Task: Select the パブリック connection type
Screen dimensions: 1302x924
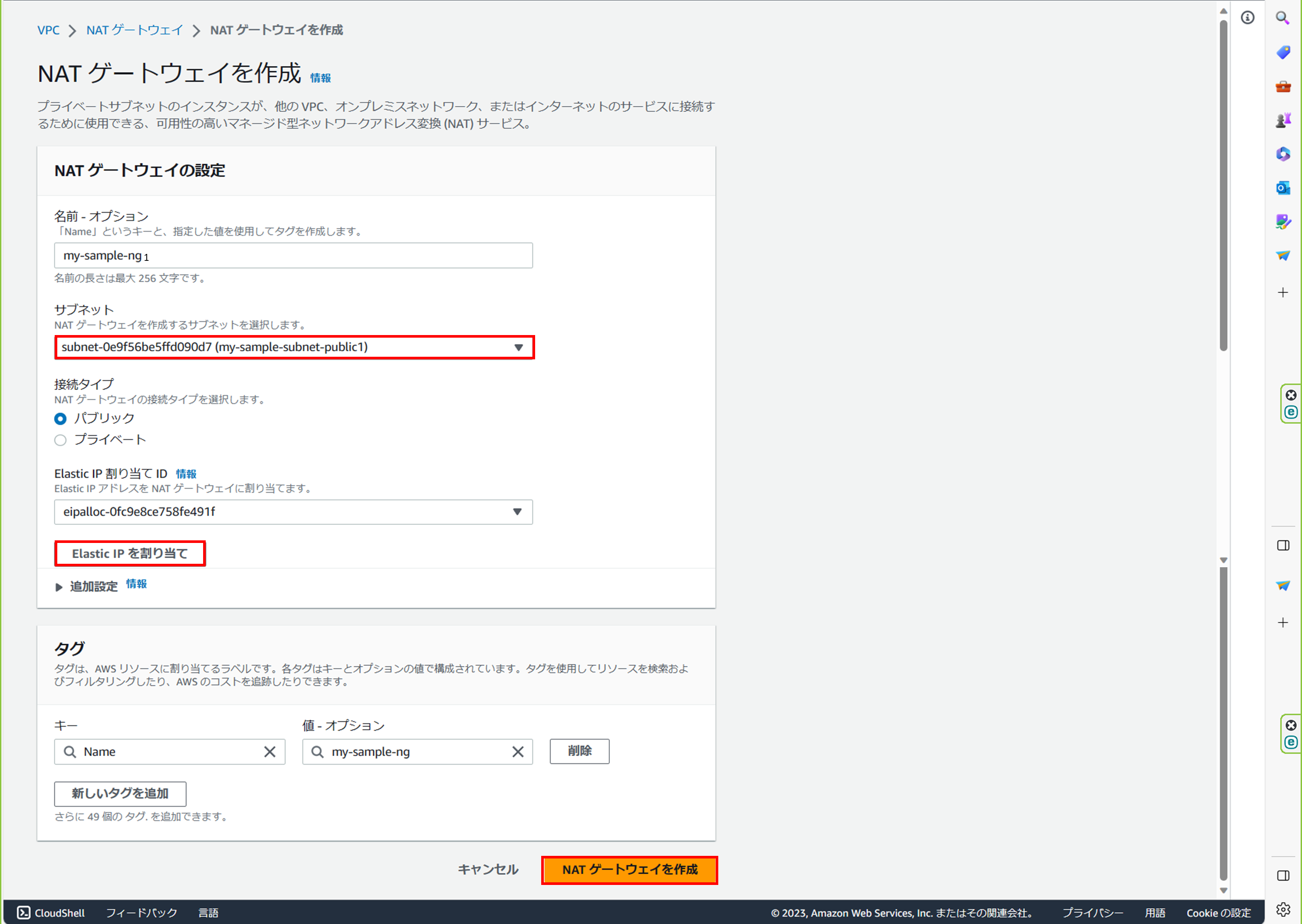Action: coord(60,419)
